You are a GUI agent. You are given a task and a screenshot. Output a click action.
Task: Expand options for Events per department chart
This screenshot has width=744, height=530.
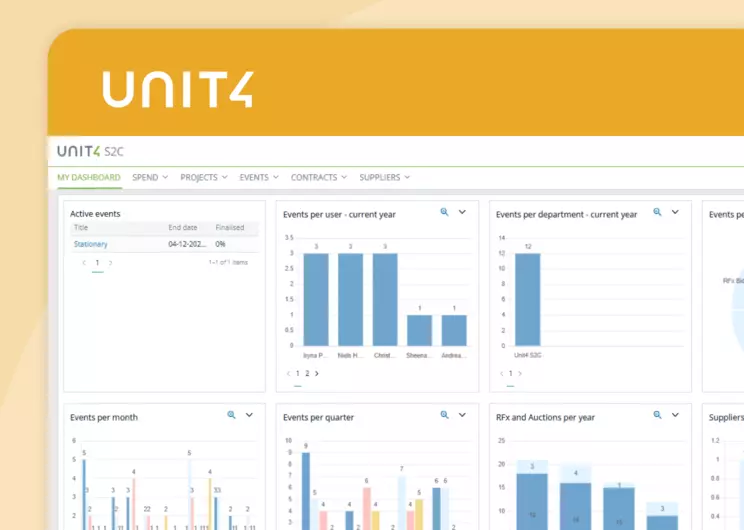(675, 212)
